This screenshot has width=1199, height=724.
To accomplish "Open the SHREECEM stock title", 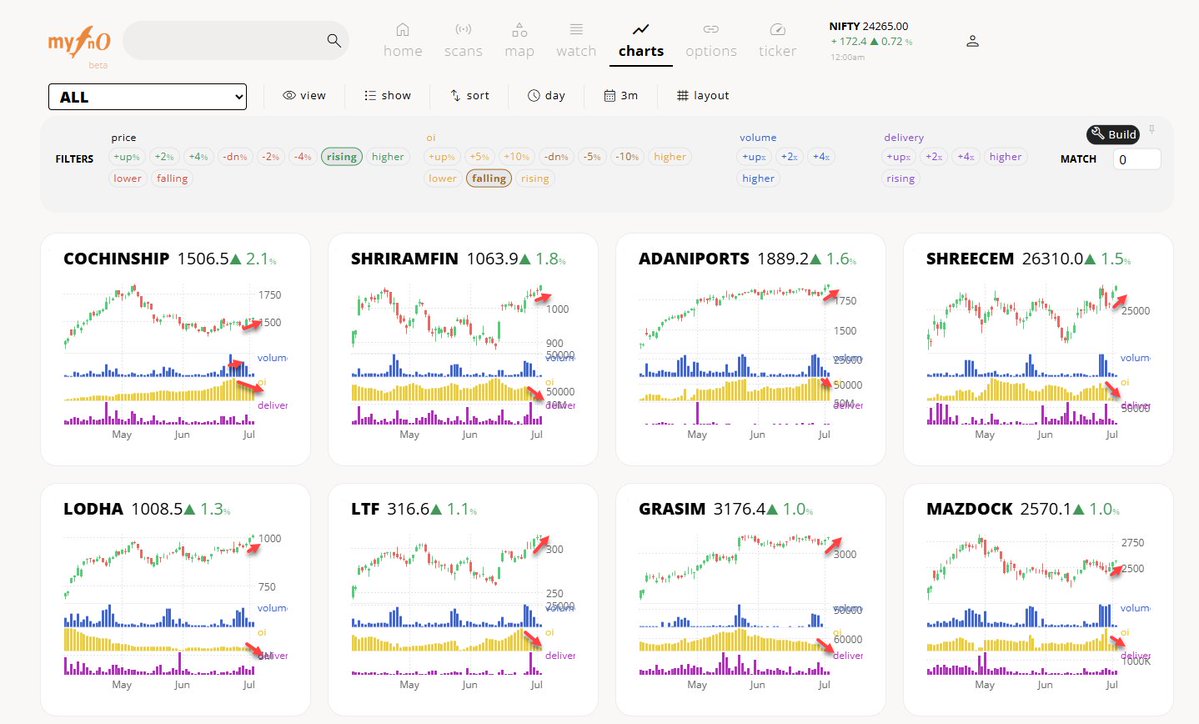I will pos(970,259).
